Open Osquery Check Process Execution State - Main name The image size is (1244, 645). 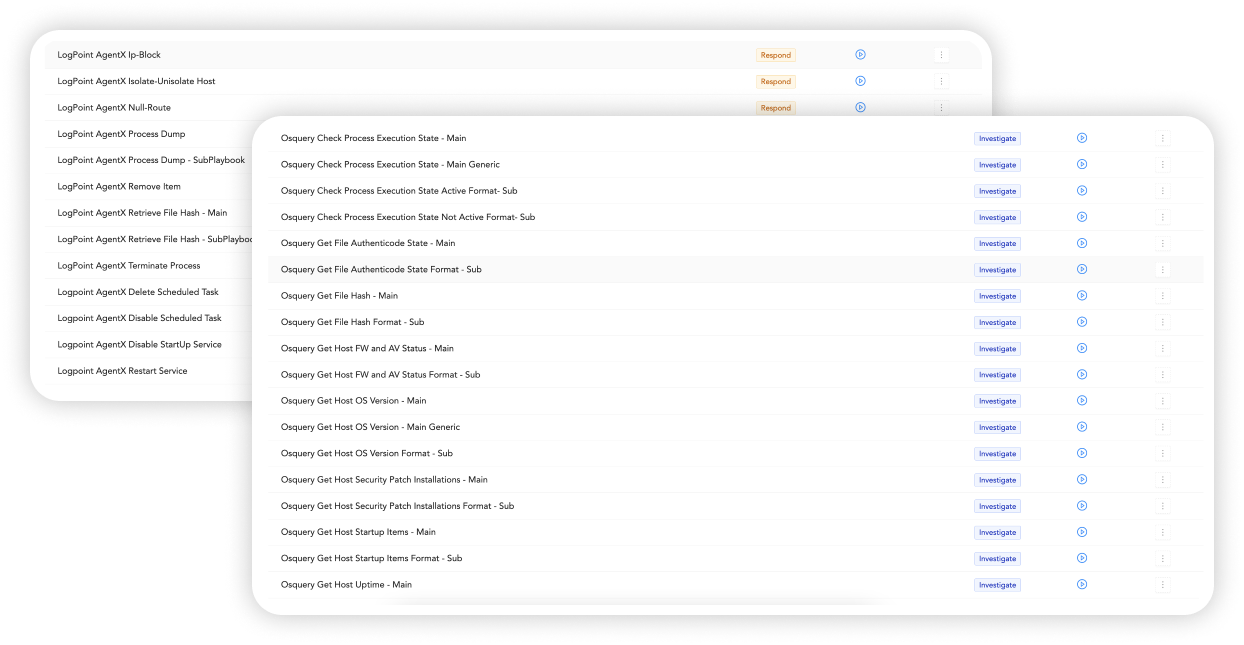[373, 138]
